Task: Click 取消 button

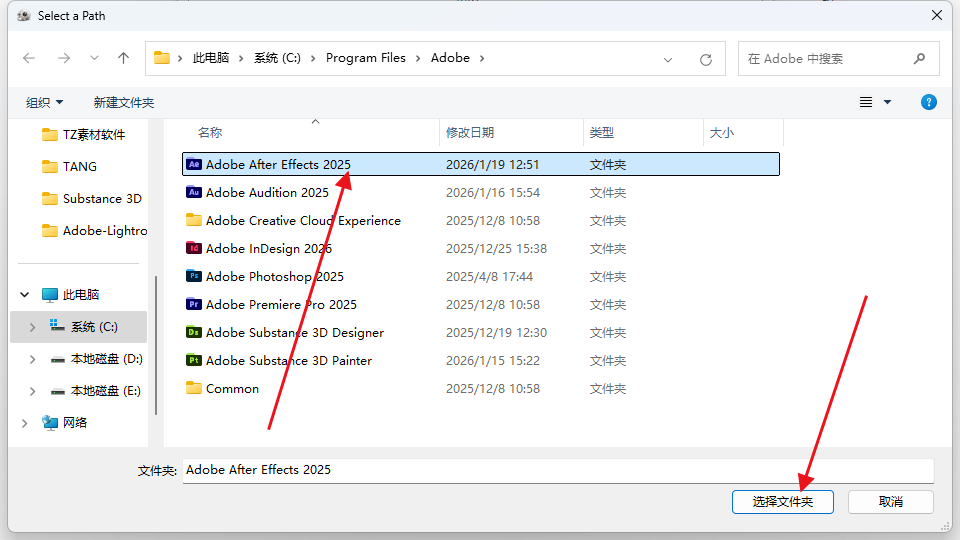Action: (x=891, y=502)
